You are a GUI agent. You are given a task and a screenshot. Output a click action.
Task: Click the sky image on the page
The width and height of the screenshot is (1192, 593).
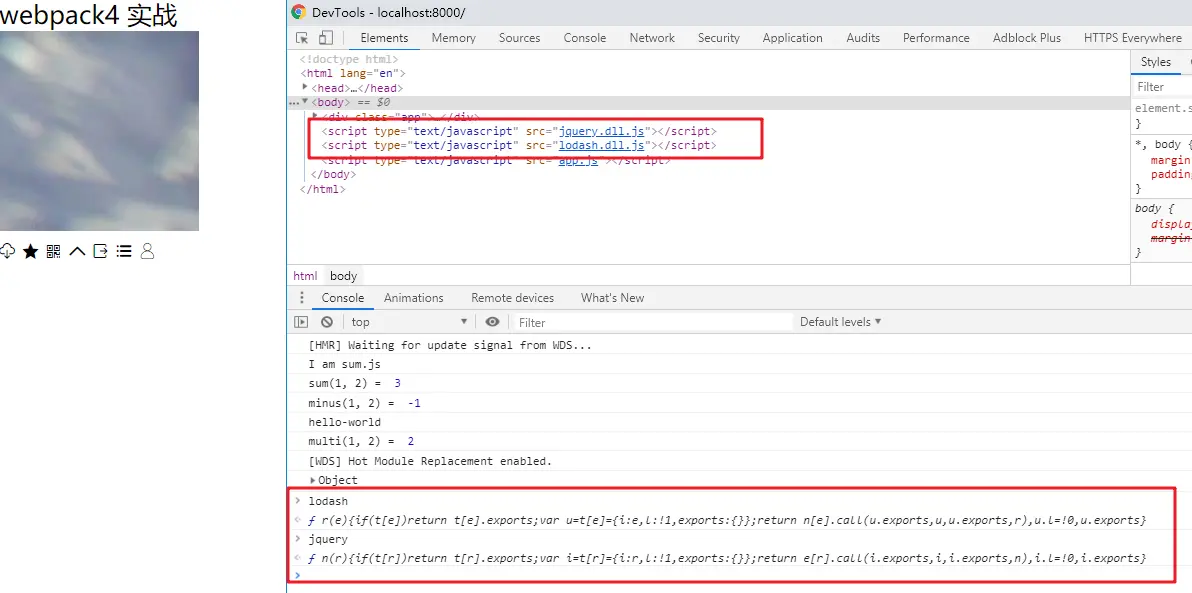pyautogui.click(x=100, y=131)
